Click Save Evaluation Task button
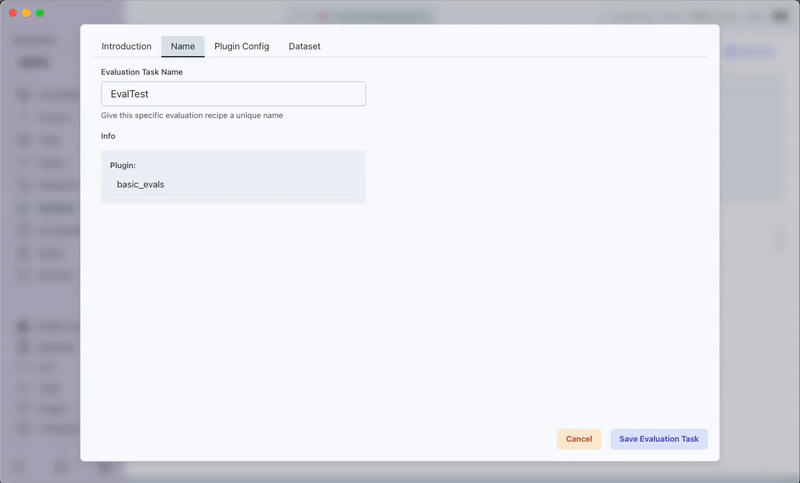800x483 pixels. point(658,439)
